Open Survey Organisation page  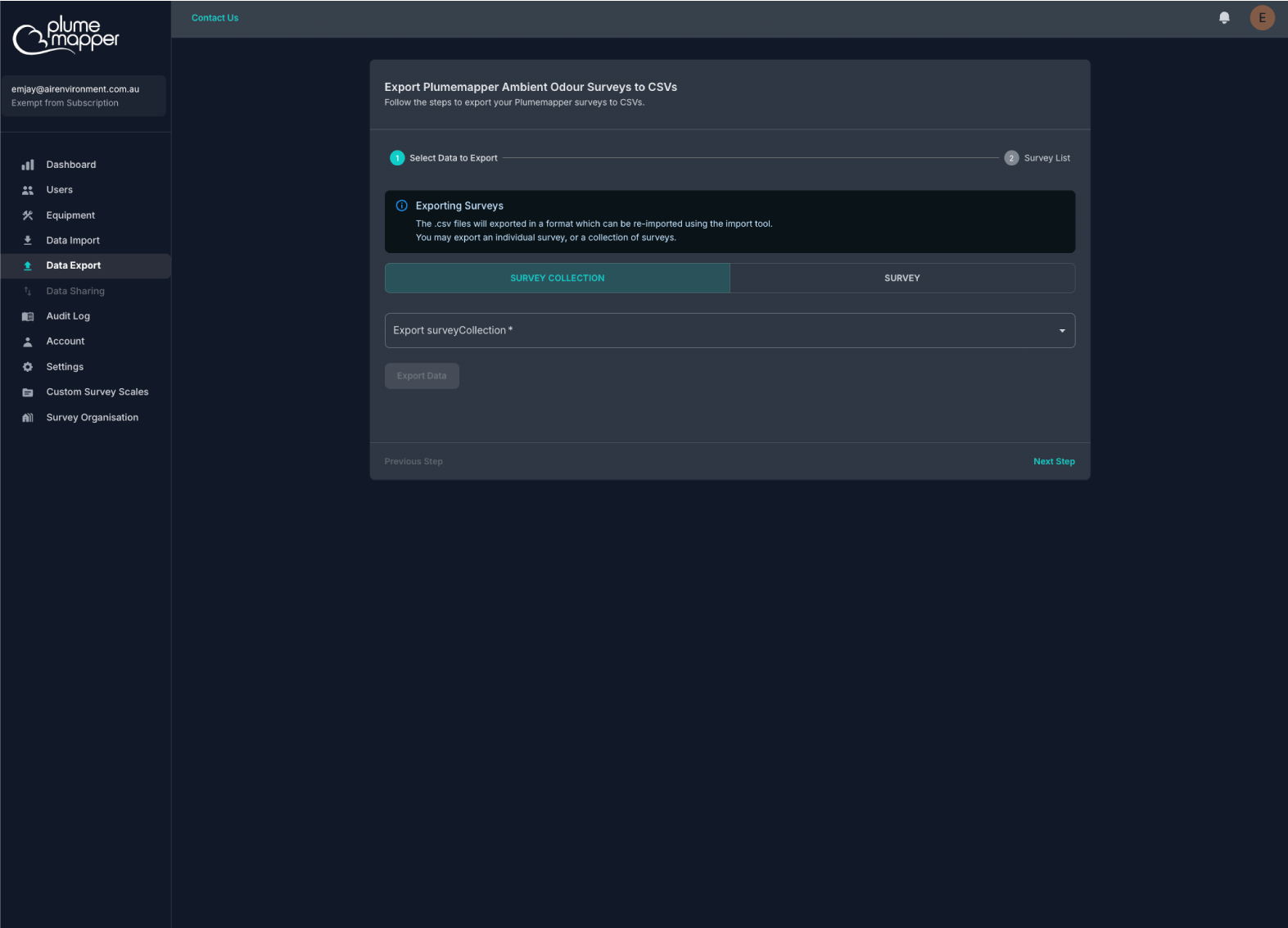coord(85,418)
